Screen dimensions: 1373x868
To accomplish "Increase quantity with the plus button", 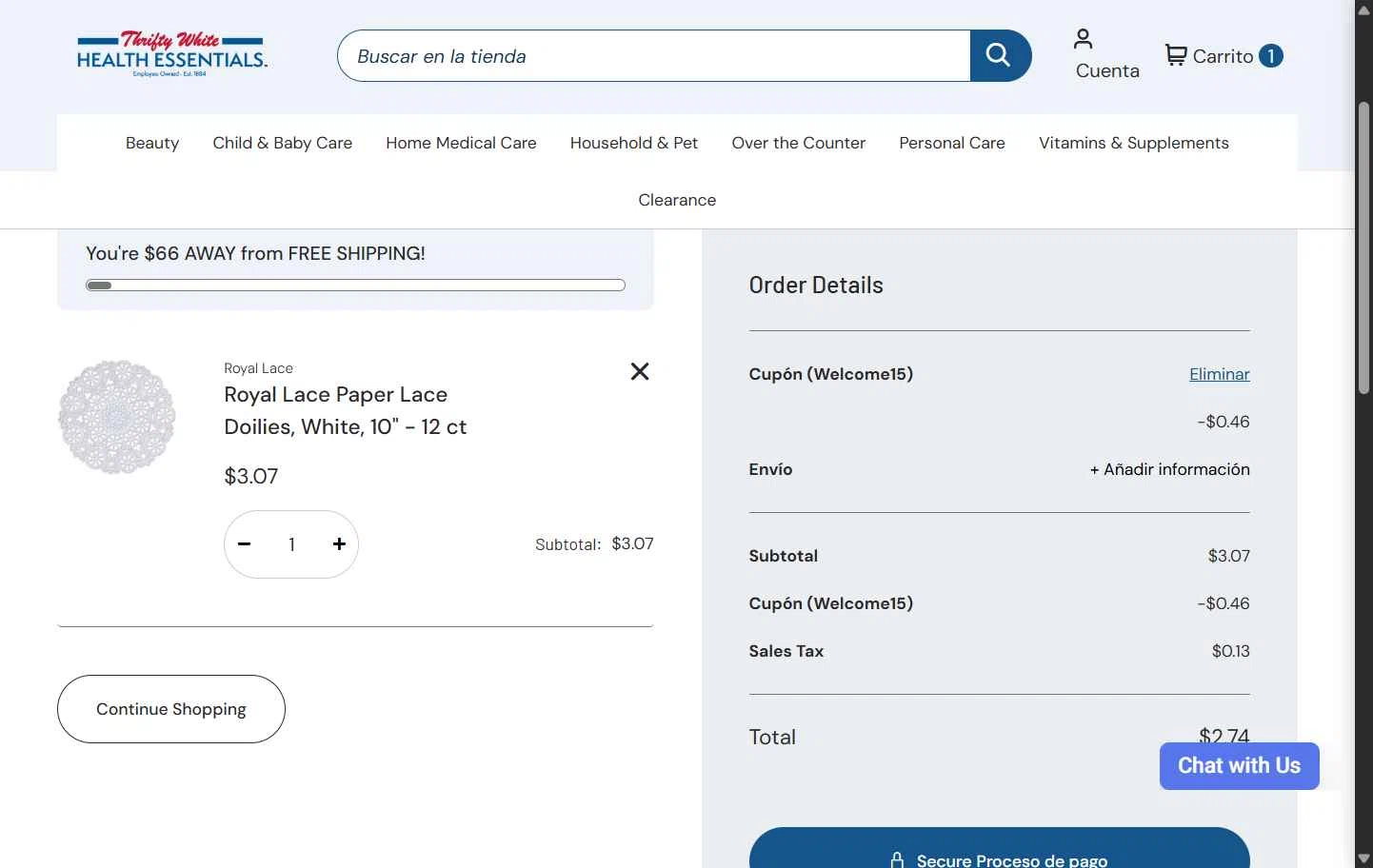I will point(339,544).
